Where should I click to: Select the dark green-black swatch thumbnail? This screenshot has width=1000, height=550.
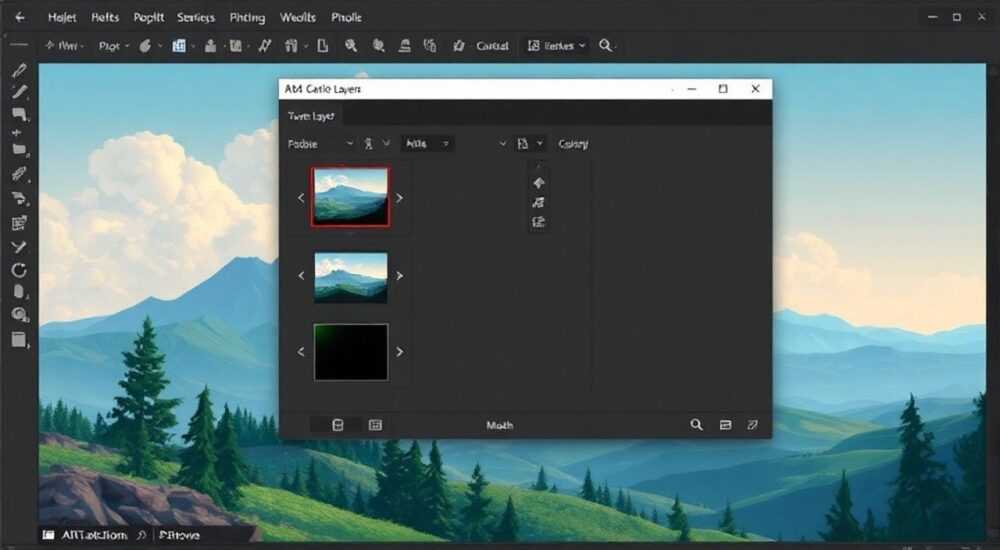coord(351,352)
